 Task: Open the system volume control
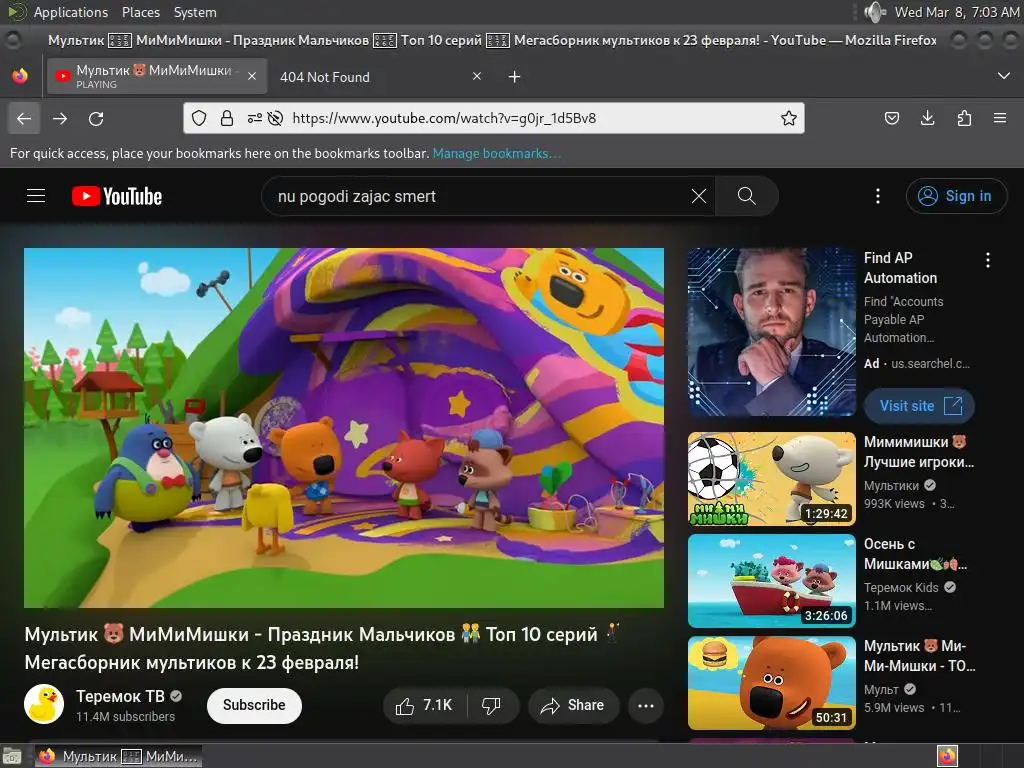click(874, 12)
